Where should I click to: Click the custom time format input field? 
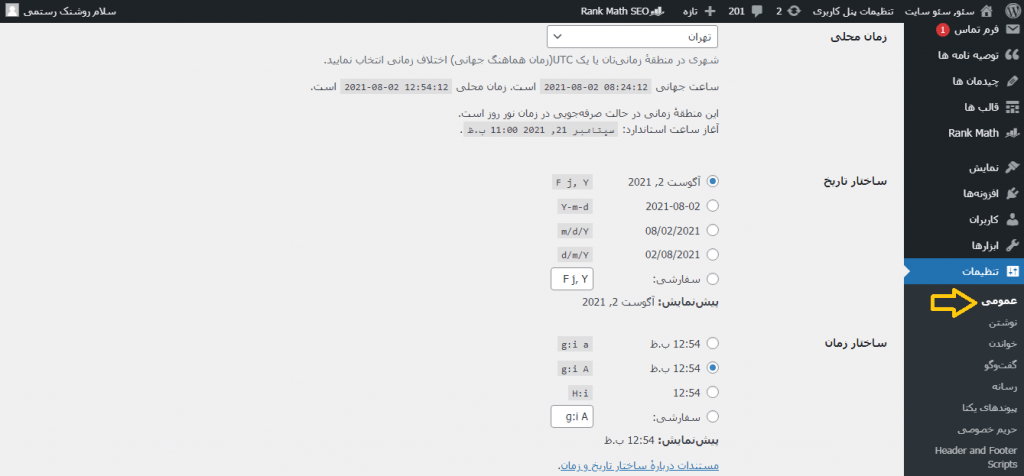(x=572, y=417)
